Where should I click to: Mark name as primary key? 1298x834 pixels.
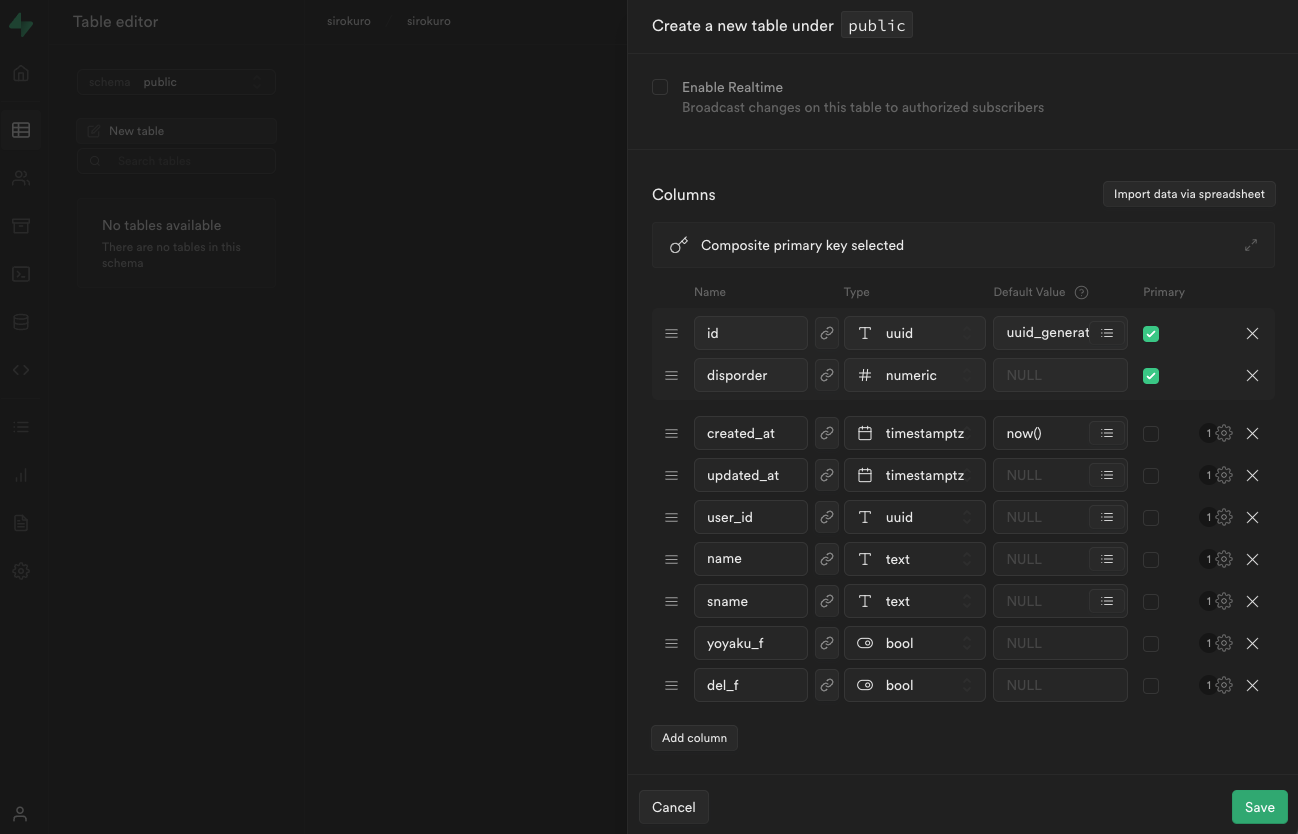(x=1151, y=560)
